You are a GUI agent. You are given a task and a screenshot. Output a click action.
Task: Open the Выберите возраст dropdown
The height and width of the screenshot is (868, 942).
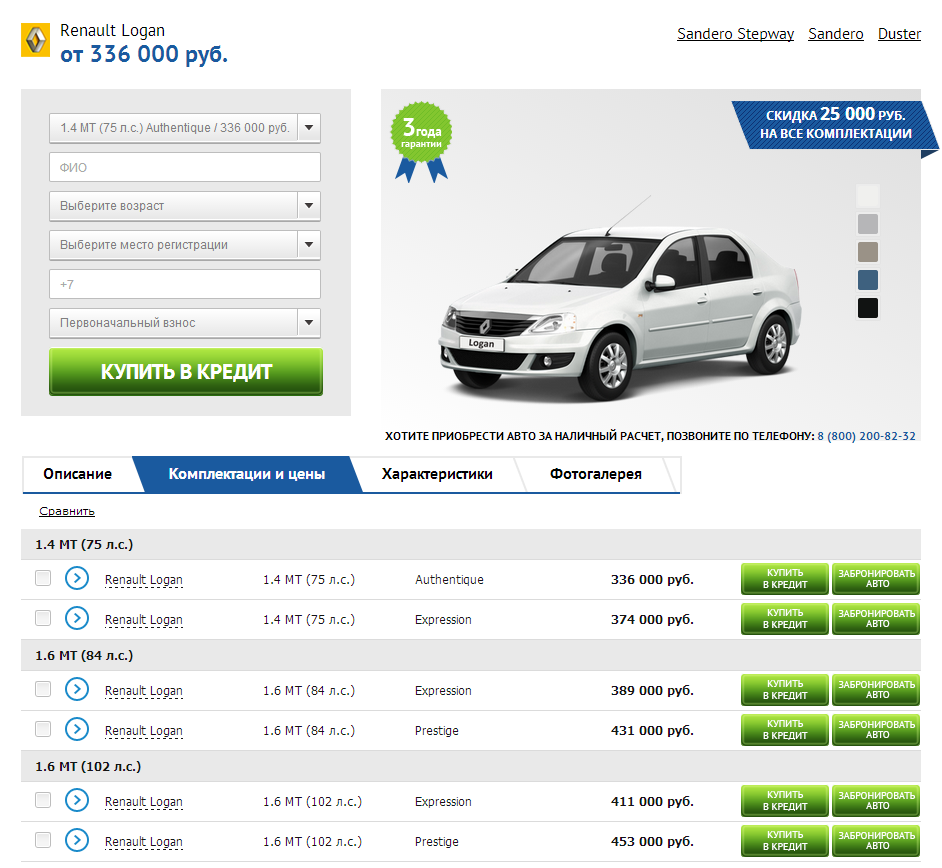pos(185,206)
